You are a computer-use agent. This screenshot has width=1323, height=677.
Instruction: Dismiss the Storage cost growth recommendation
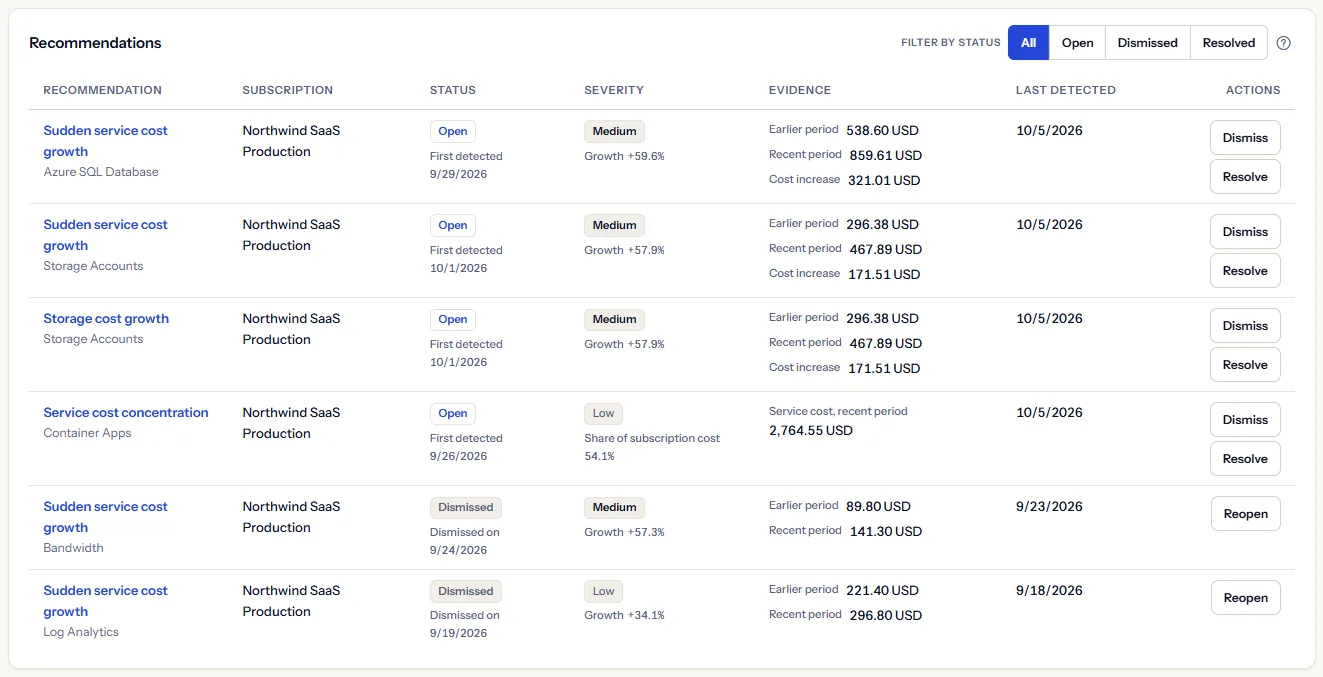pos(1245,326)
